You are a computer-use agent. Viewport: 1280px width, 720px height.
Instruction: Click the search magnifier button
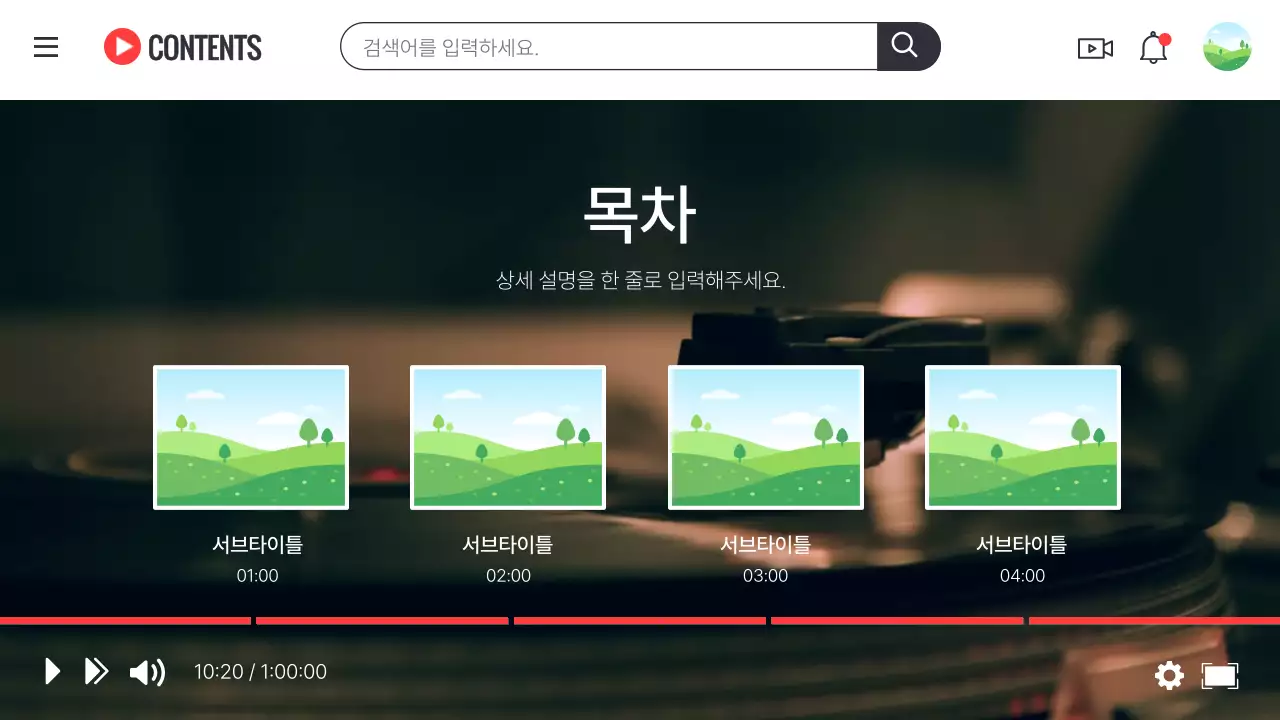pyautogui.click(x=905, y=45)
